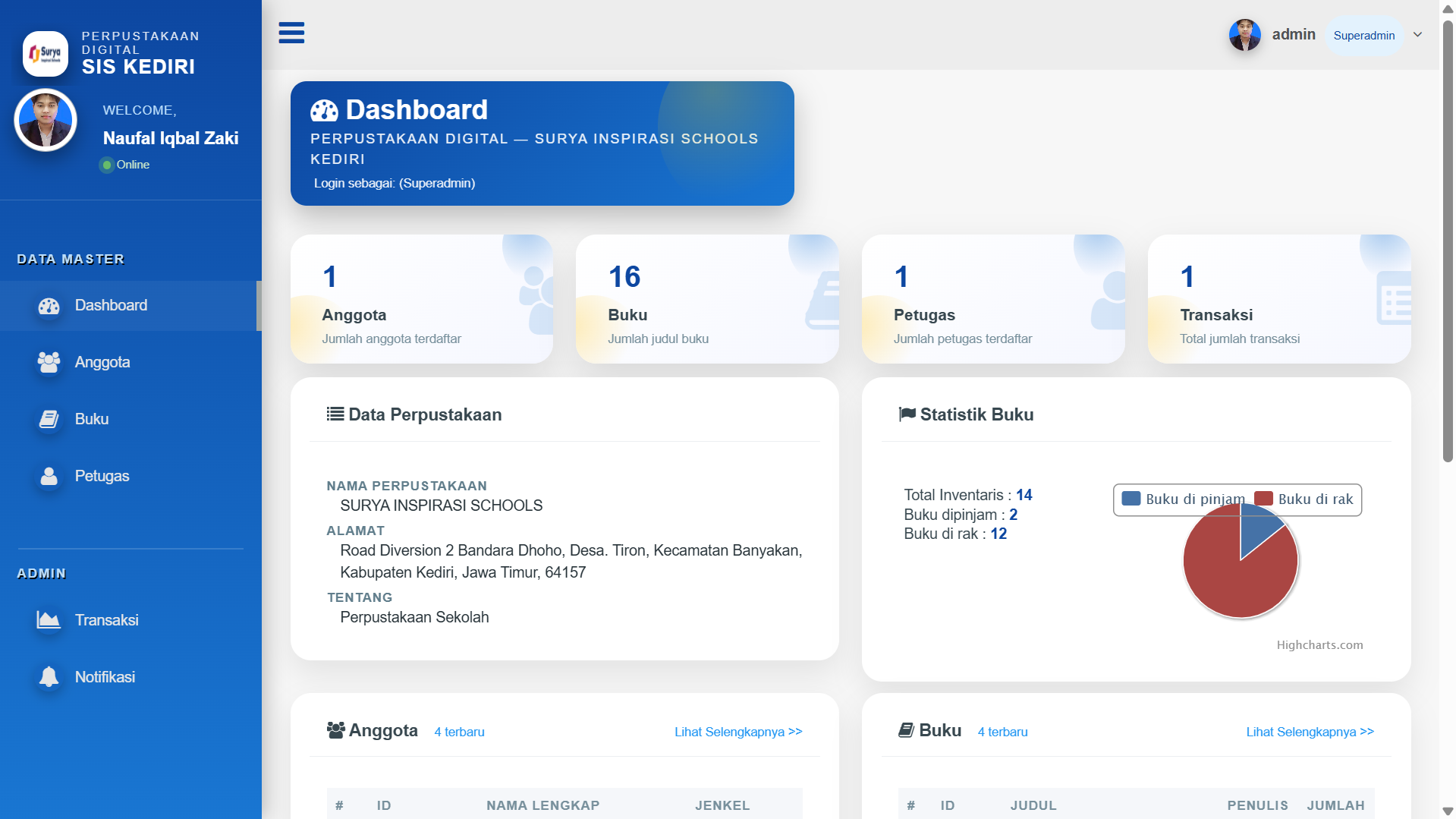Select Transaksi in the Admin menu
This screenshot has height=819, width=1456.
click(x=105, y=619)
